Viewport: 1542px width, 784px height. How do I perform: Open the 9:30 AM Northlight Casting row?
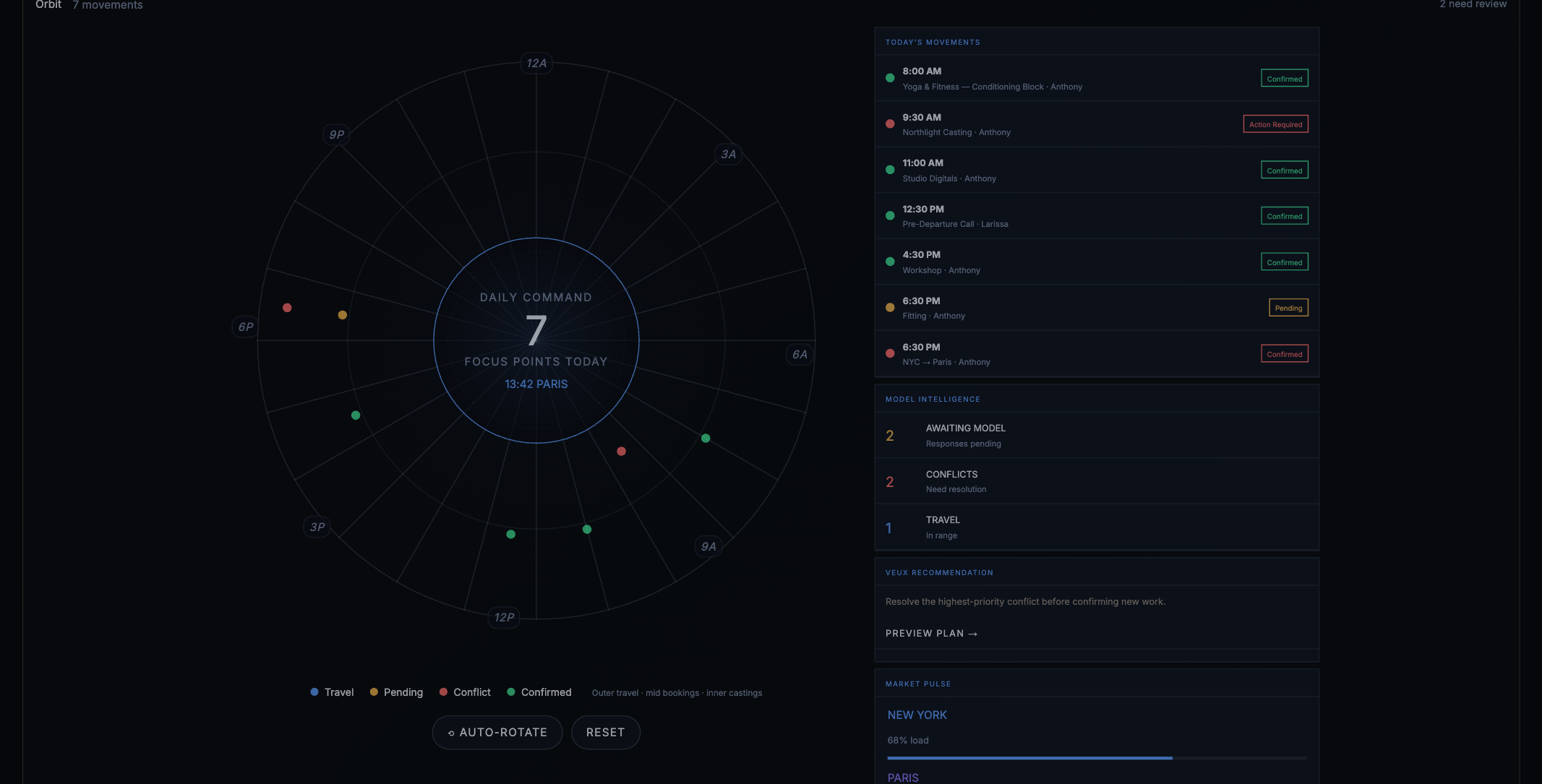pyautogui.click(x=1097, y=124)
